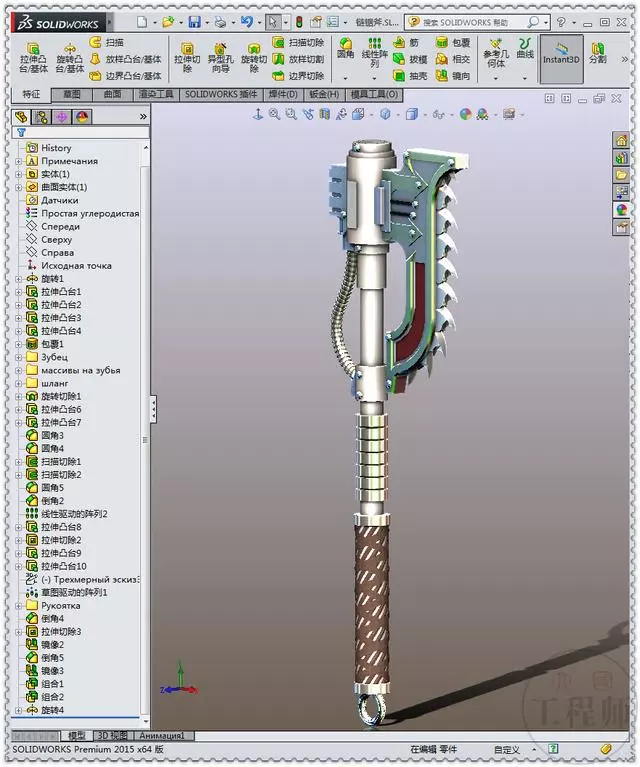
Task: Select the 边界凸台/基体 boundary boss tool
Action: 126,76
